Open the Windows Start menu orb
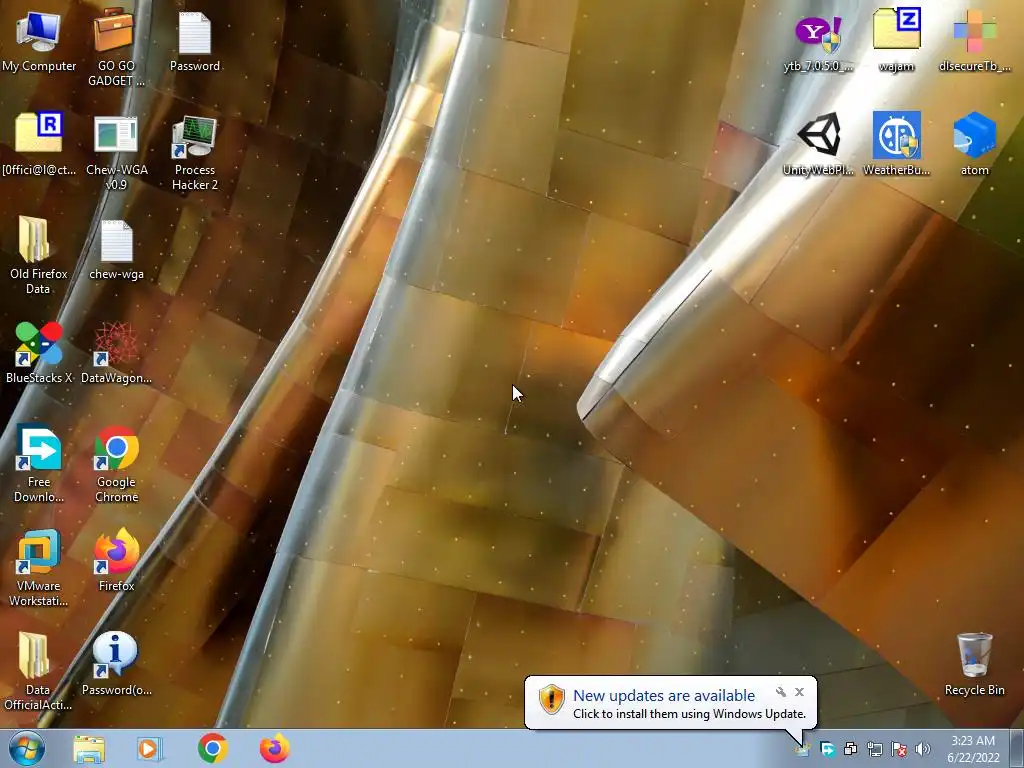The width and height of the screenshot is (1024, 768). (x=27, y=748)
